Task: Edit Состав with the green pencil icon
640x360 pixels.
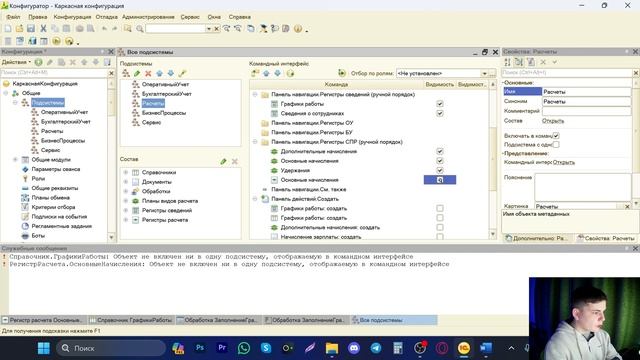Action: [x=223, y=161]
